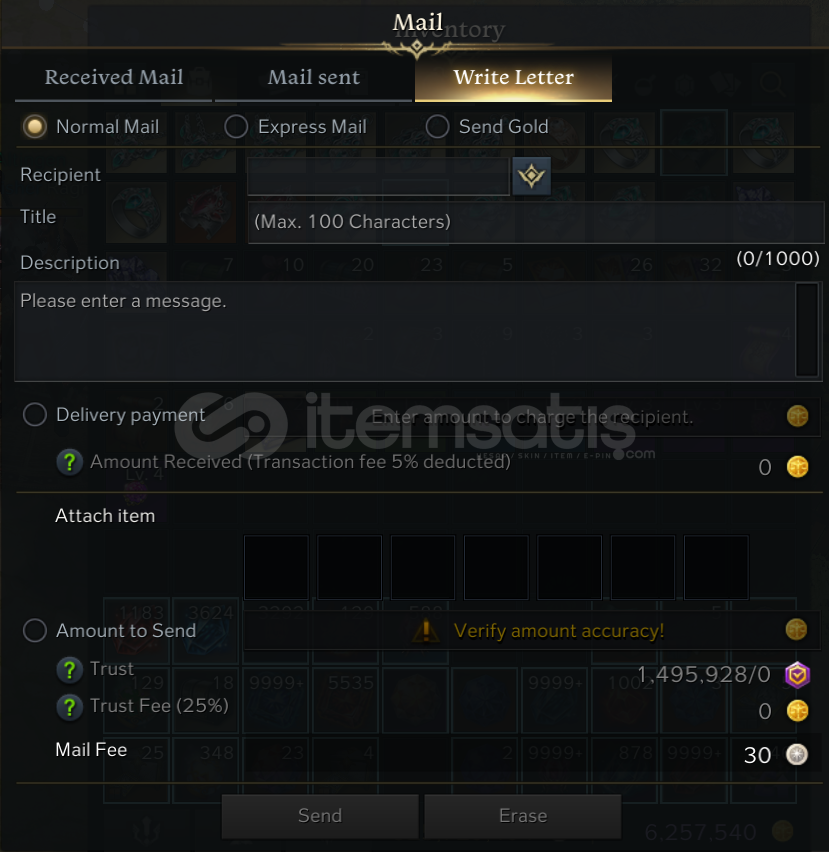Click gold coin icon in Amount Received row

[797, 467]
